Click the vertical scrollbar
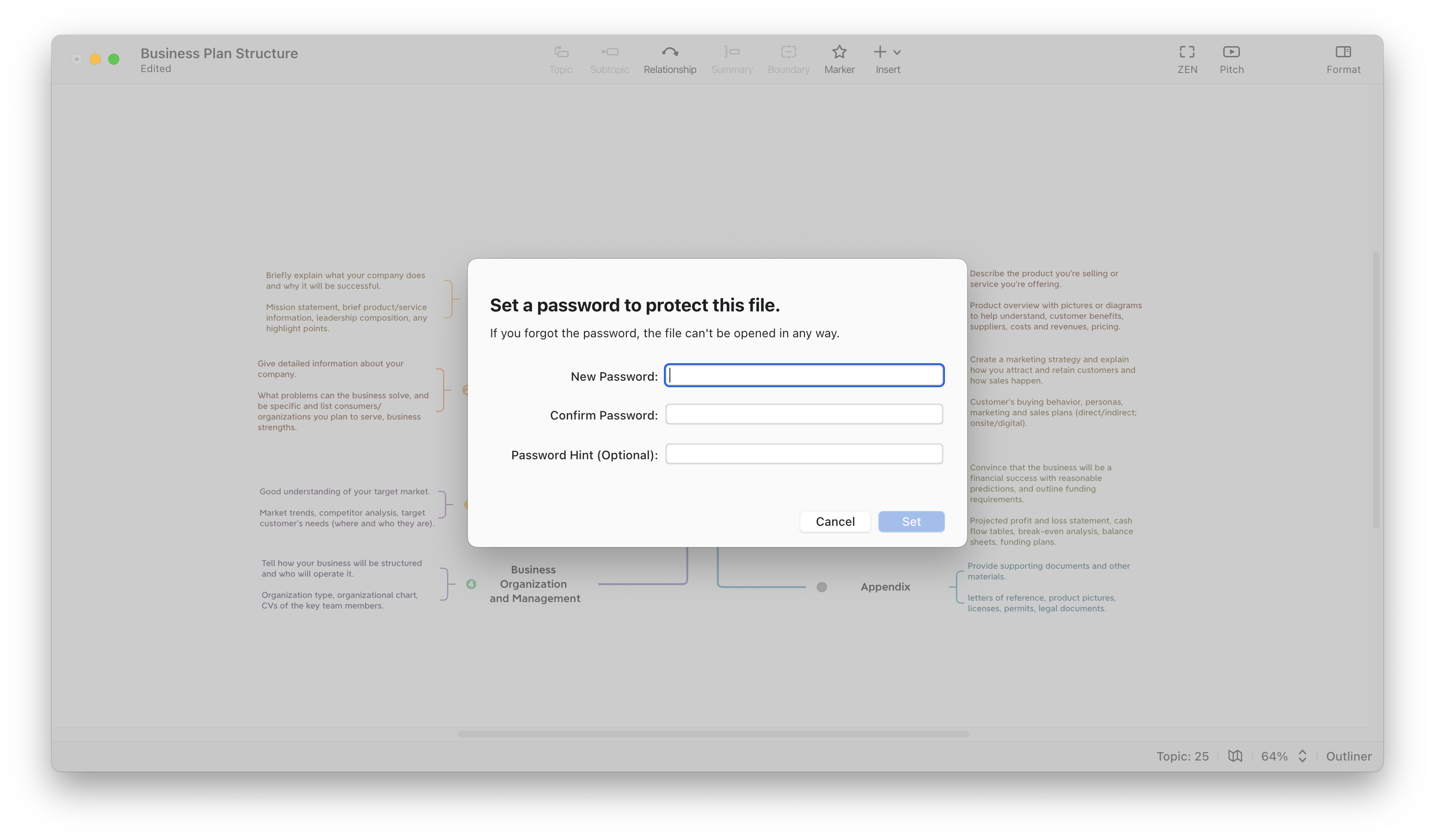The width and height of the screenshot is (1435, 840). (1376, 389)
